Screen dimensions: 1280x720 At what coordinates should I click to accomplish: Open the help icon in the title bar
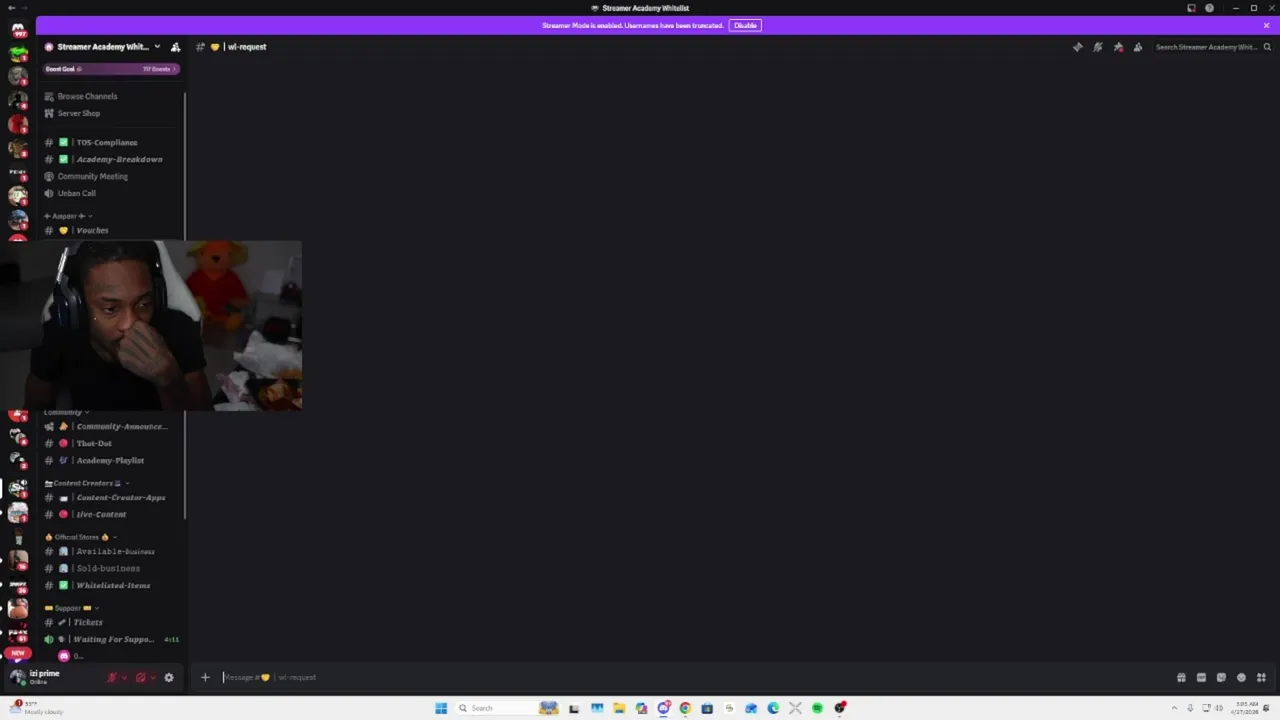click(1209, 8)
